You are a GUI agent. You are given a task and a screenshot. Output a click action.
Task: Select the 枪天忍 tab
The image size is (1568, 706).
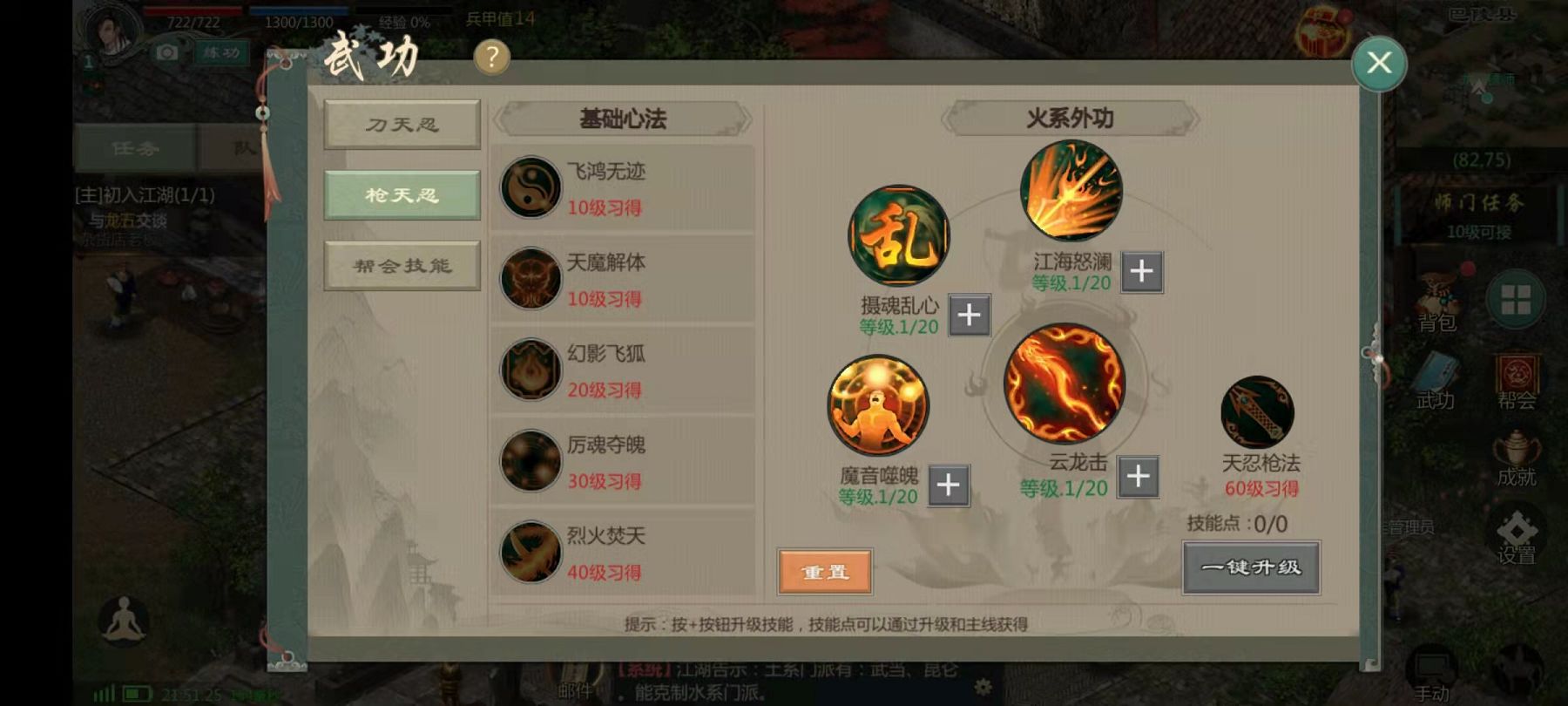pos(402,195)
